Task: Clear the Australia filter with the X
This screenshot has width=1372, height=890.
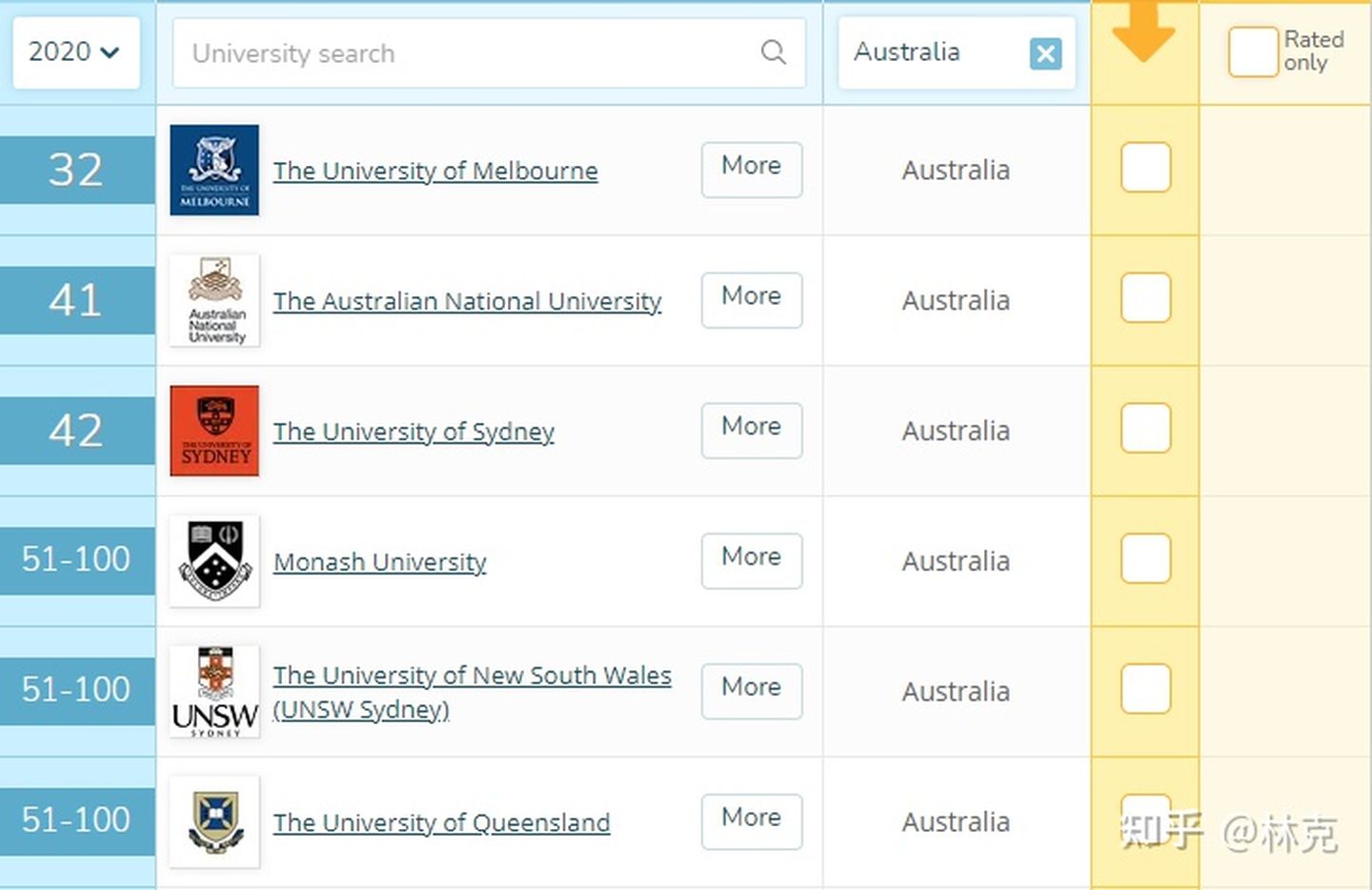Action: point(1045,53)
